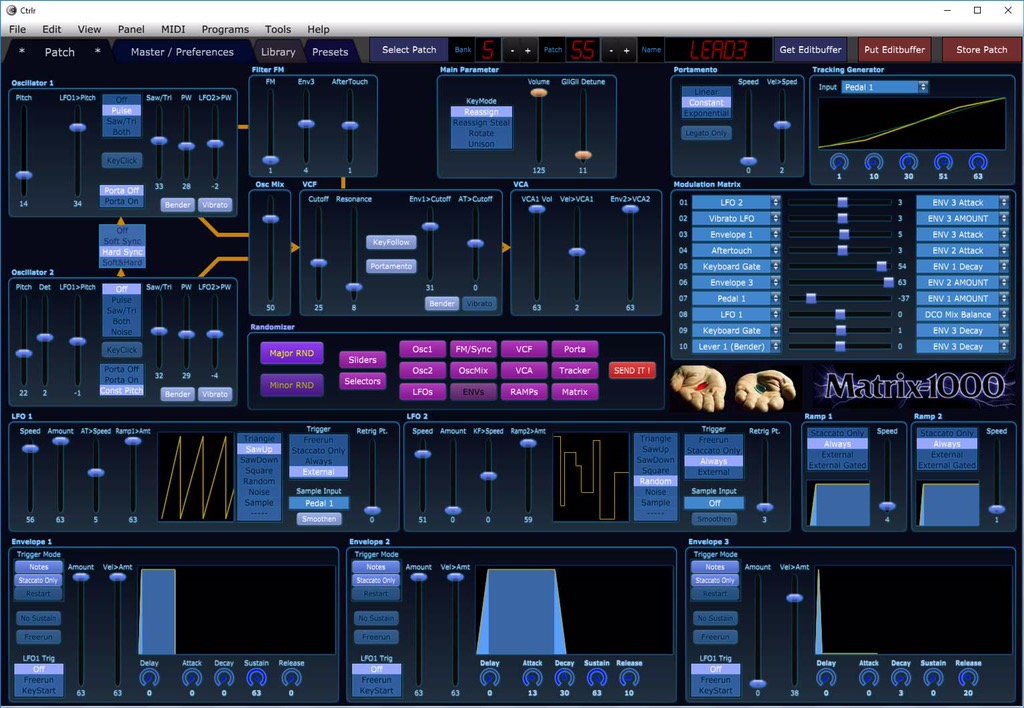Adjust Tracking Generator knob showing value 1

839,161
